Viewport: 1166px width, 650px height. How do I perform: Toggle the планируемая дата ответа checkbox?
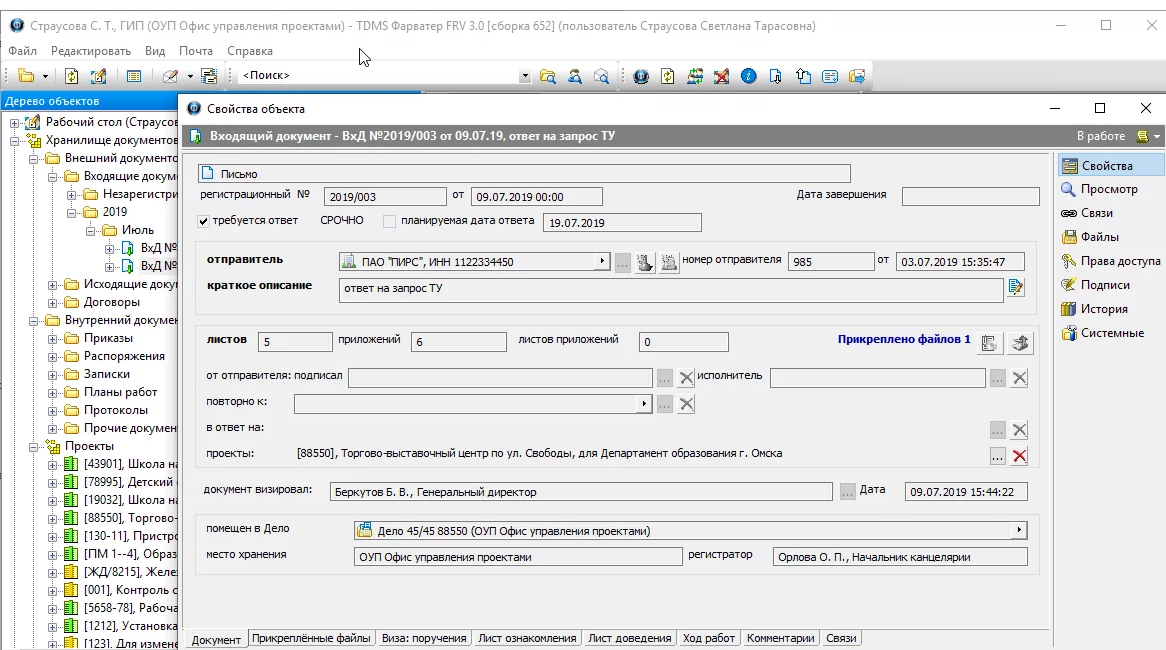(x=389, y=221)
